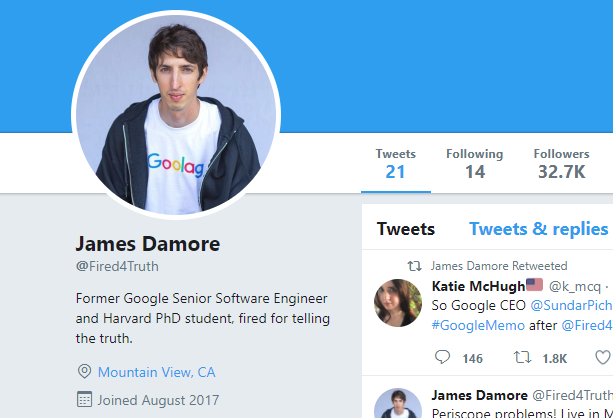Click the location pin icon near Mountain View
Screen dimensions: 613x418
tap(84, 371)
